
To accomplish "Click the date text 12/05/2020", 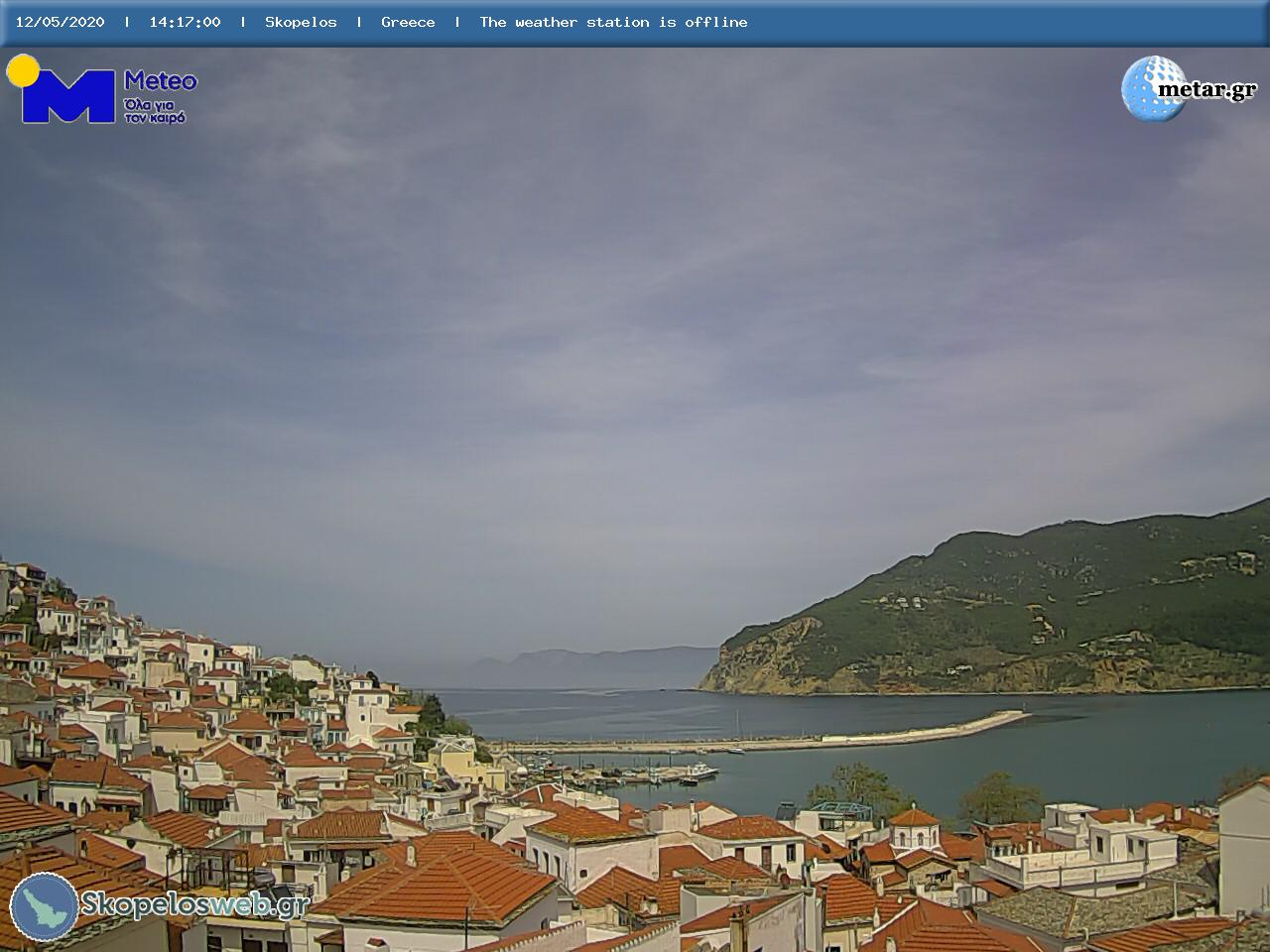I will 60,22.
